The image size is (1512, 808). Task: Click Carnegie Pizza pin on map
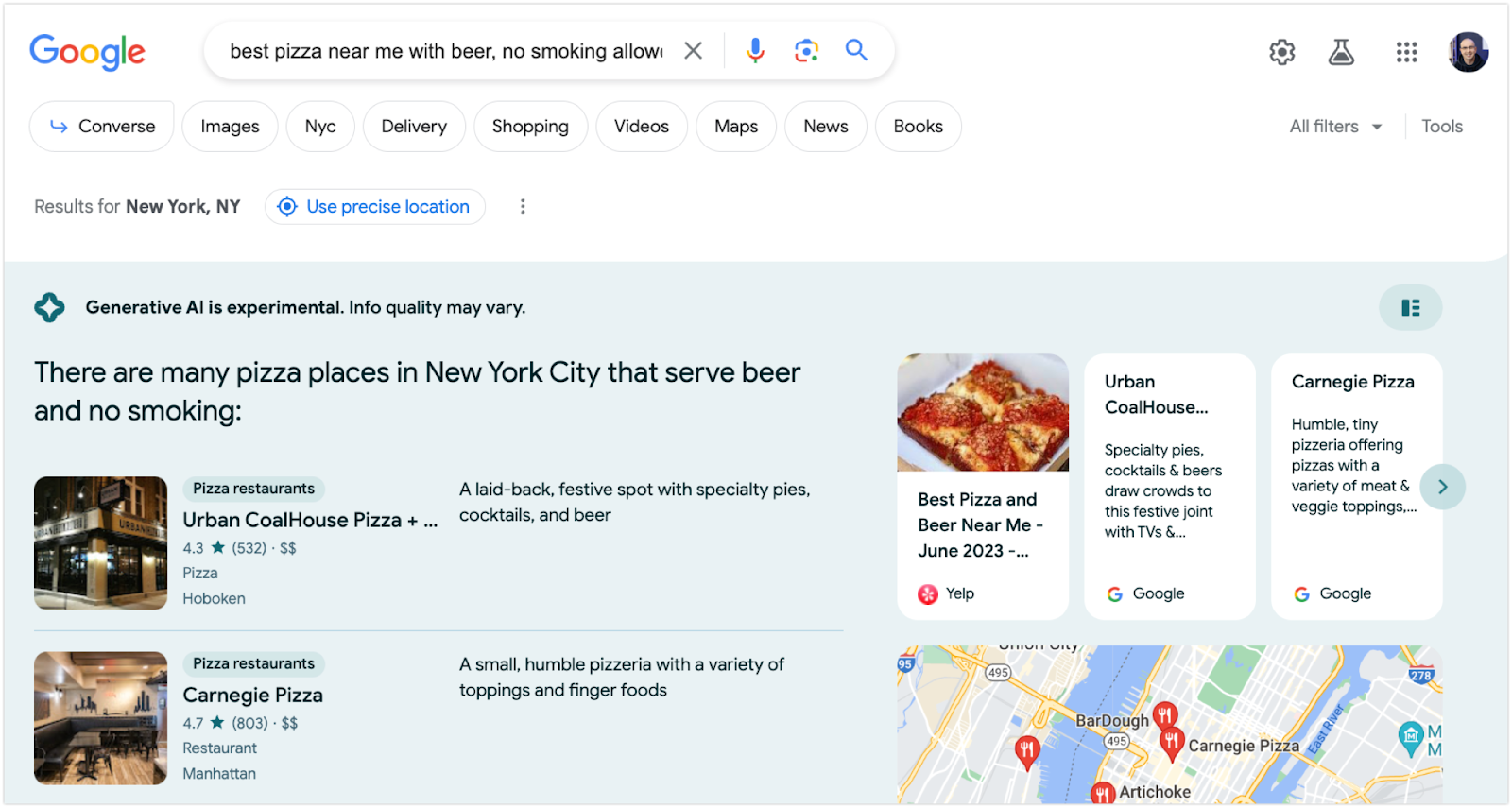1172,744
